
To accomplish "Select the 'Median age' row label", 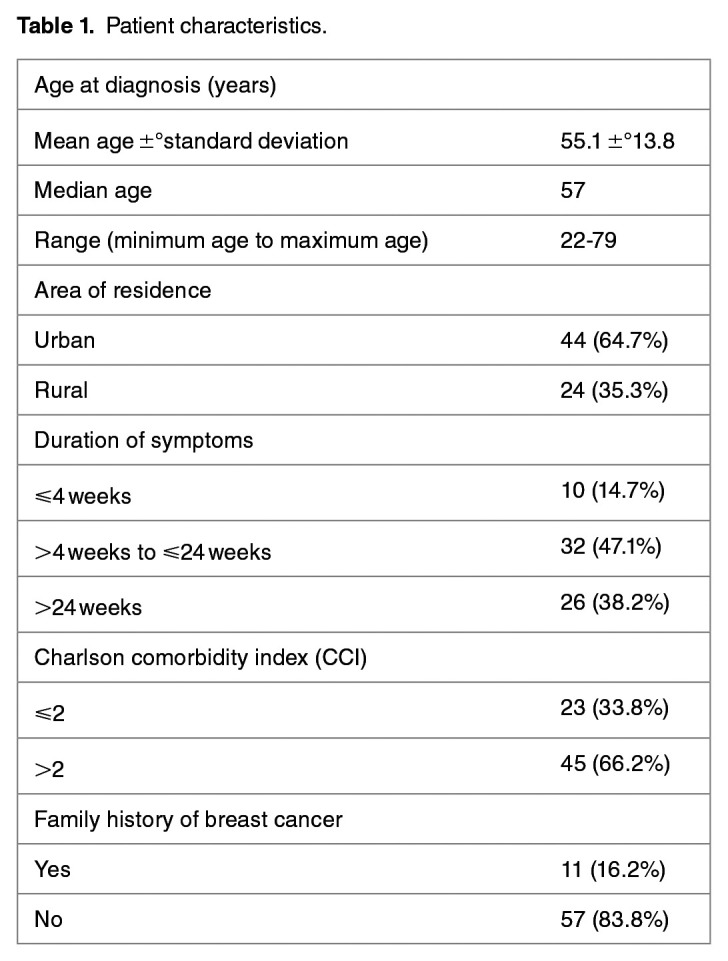I will [x=93, y=190].
